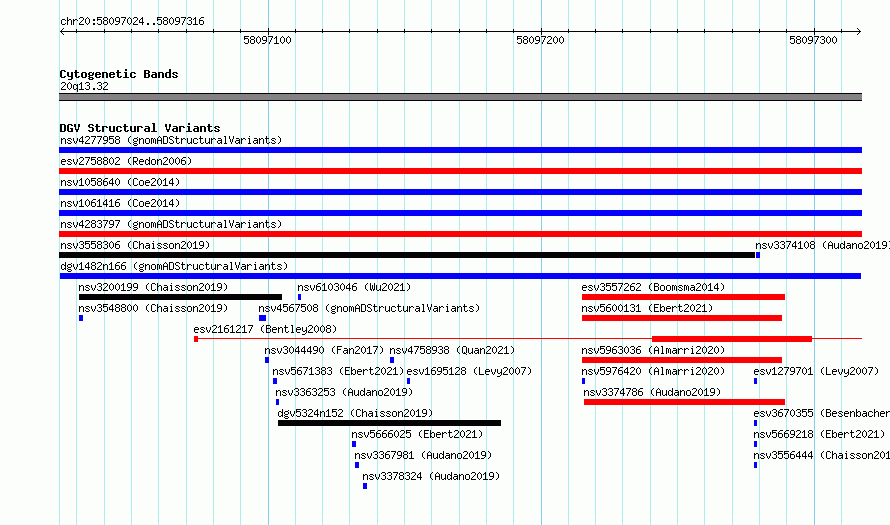890x525 pixels.
Task: Open the nsv4567508 gnomADStructuralVariants label
Action: 369,308
